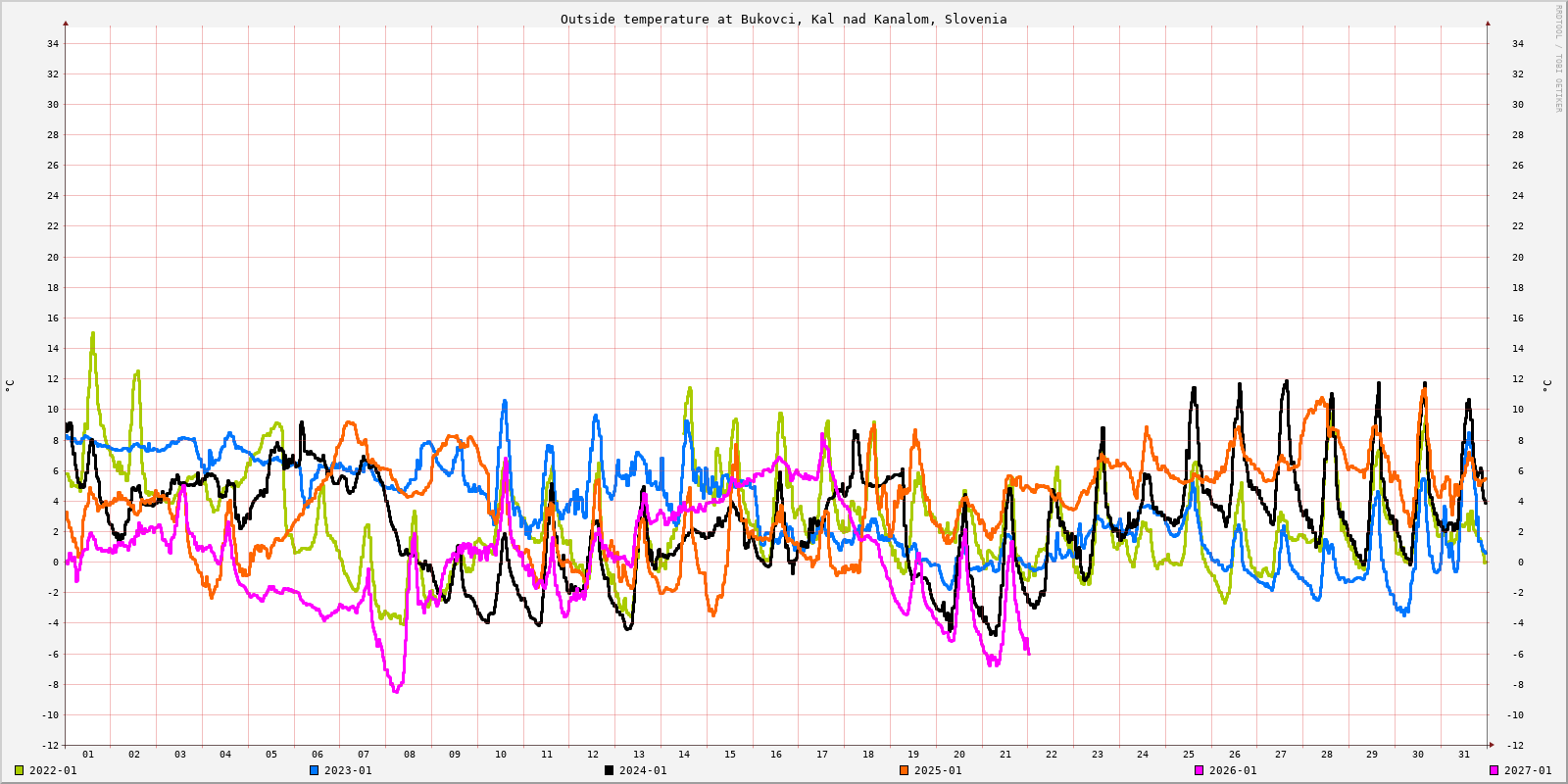Click the arrow atop the right y-axis
The height and width of the screenshot is (784, 1568).
click(x=1488, y=23)
